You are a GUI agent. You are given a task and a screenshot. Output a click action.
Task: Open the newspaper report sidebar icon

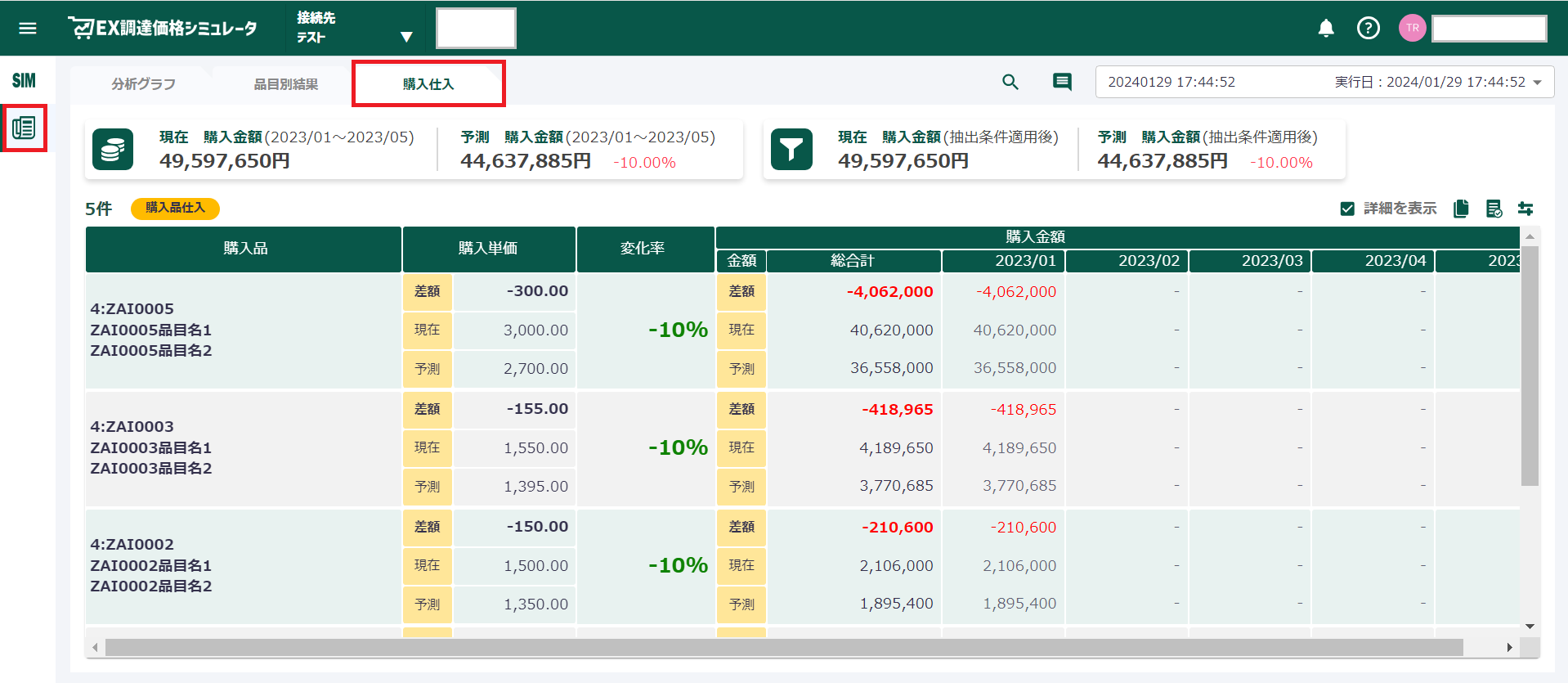pos(24,128)
